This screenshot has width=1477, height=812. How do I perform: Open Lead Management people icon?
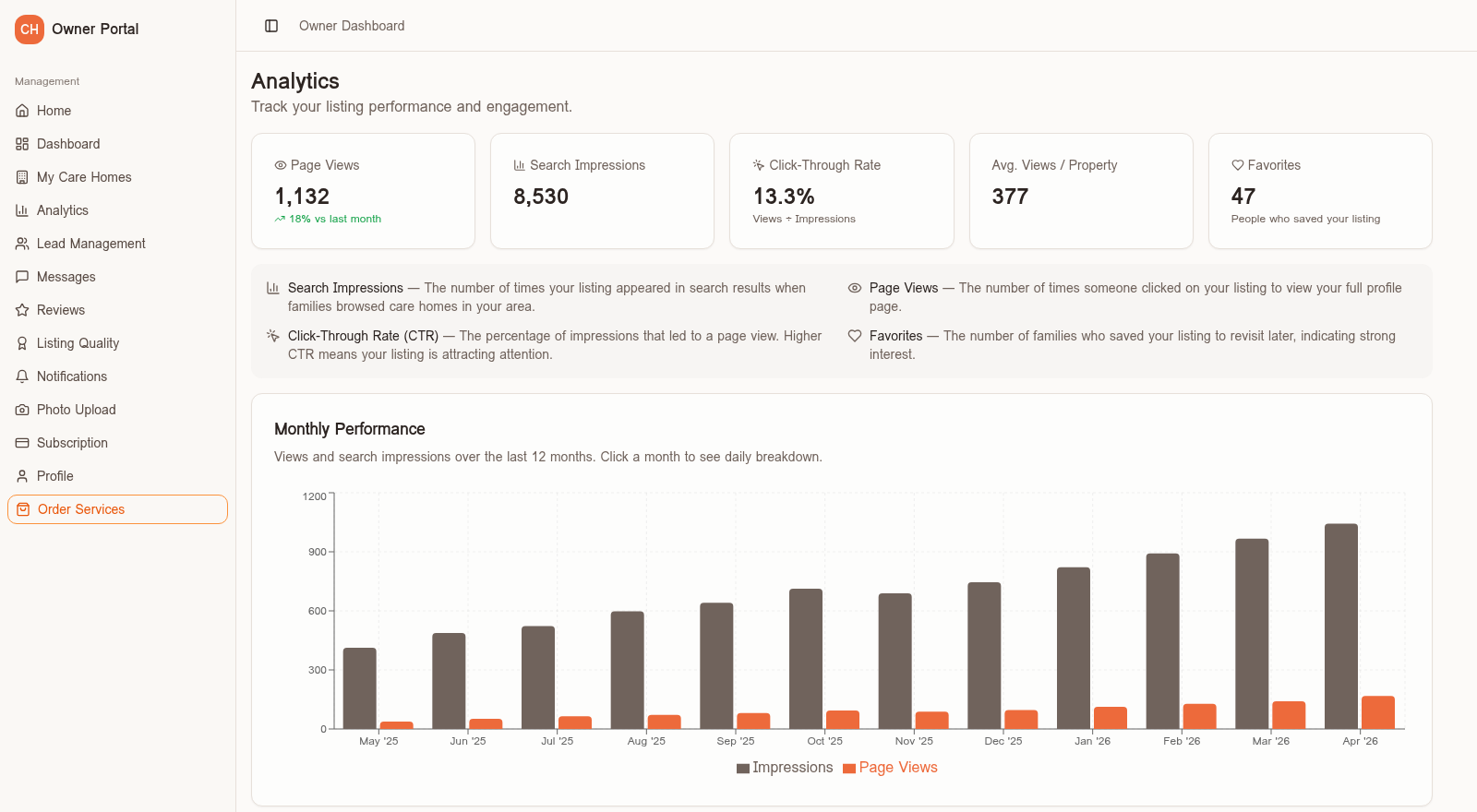22,244
